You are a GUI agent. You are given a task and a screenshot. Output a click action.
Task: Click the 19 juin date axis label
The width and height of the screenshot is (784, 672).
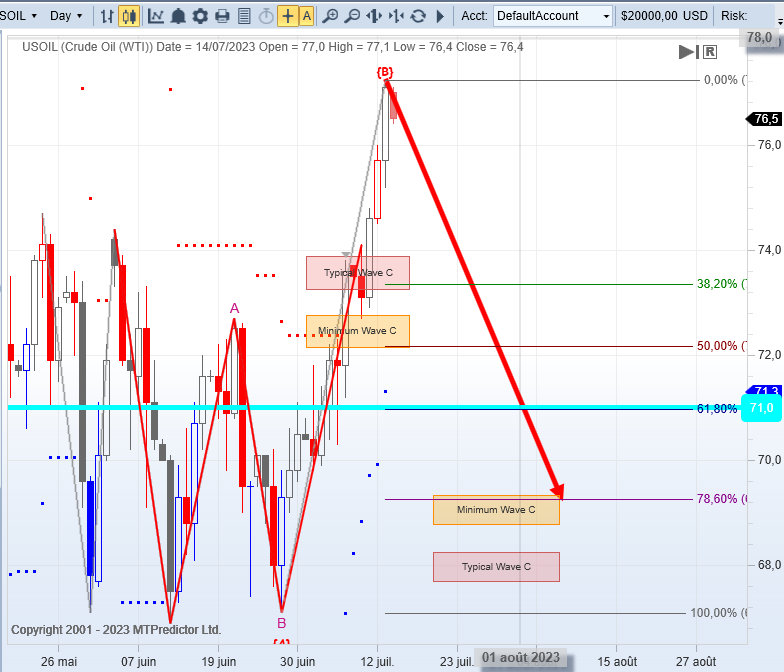(x=218, y=662)
